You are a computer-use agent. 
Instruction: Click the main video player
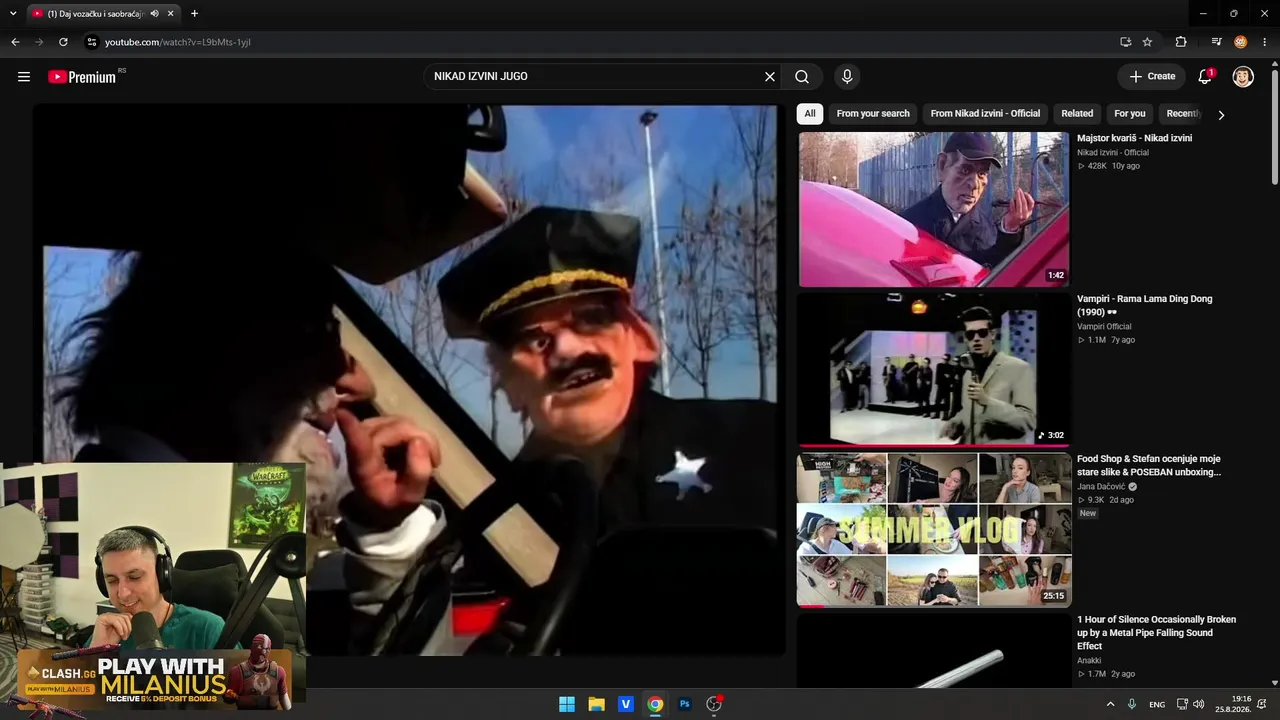pos(409,380)
